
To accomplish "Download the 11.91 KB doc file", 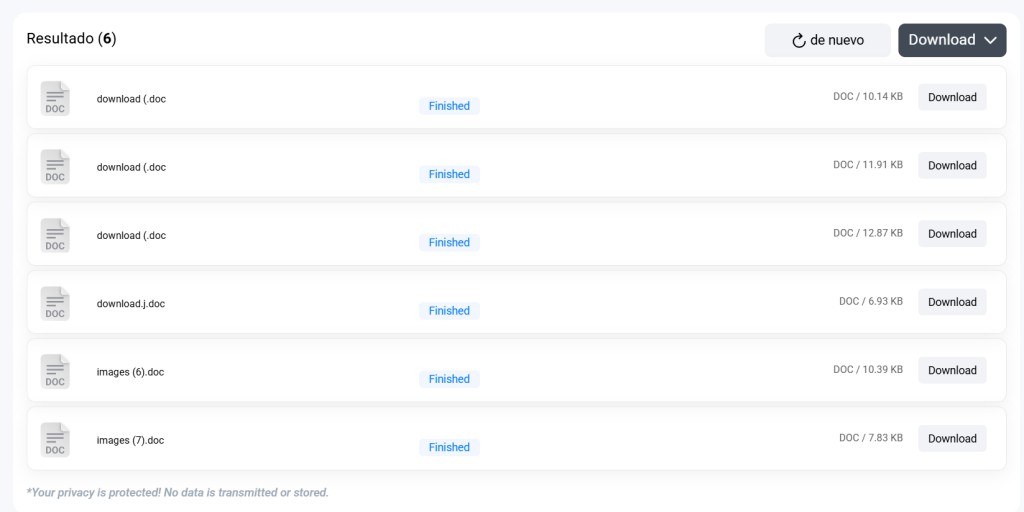I will click(952, 165).
